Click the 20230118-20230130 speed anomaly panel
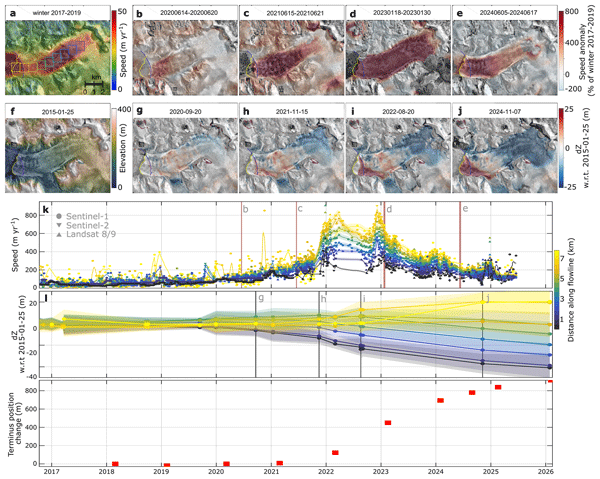Image resolution: width=600 pixels, height=479 pixels. (x=398, y=51)
